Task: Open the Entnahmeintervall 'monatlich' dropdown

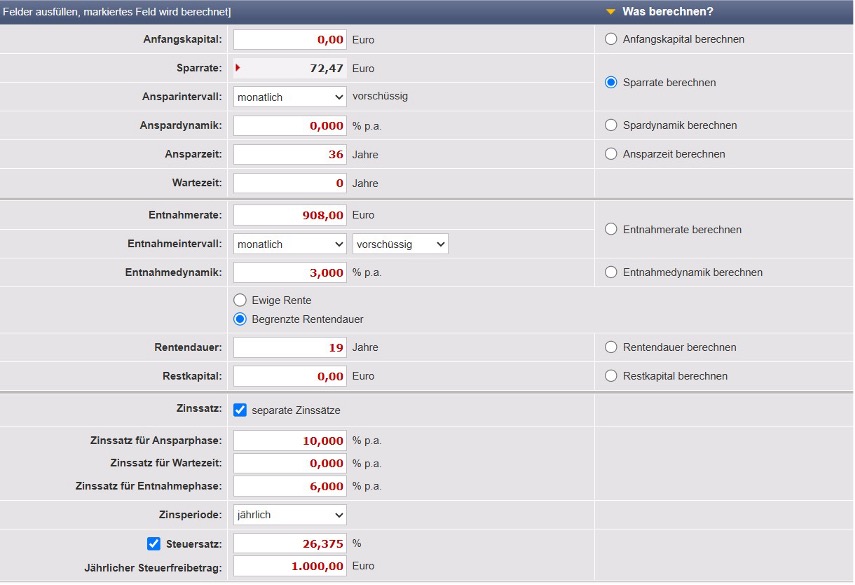Action: [x=290, y=244]
